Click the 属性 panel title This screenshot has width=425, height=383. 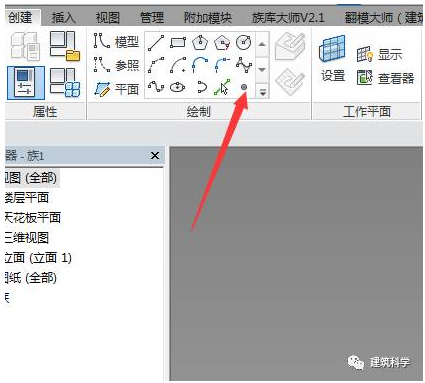45,111
